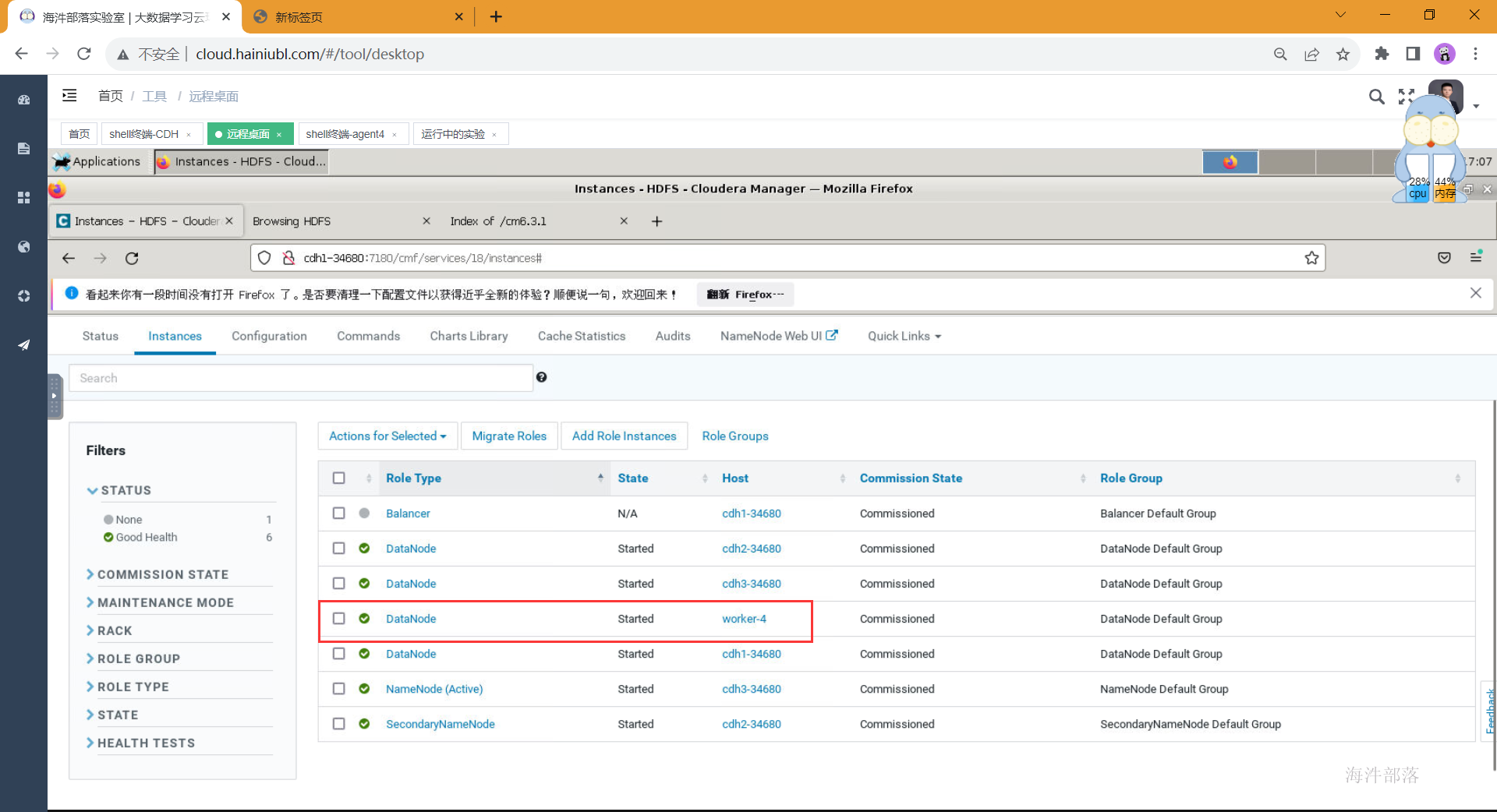
Task: Click the search help question mark icon
Action: pos(541,377)
